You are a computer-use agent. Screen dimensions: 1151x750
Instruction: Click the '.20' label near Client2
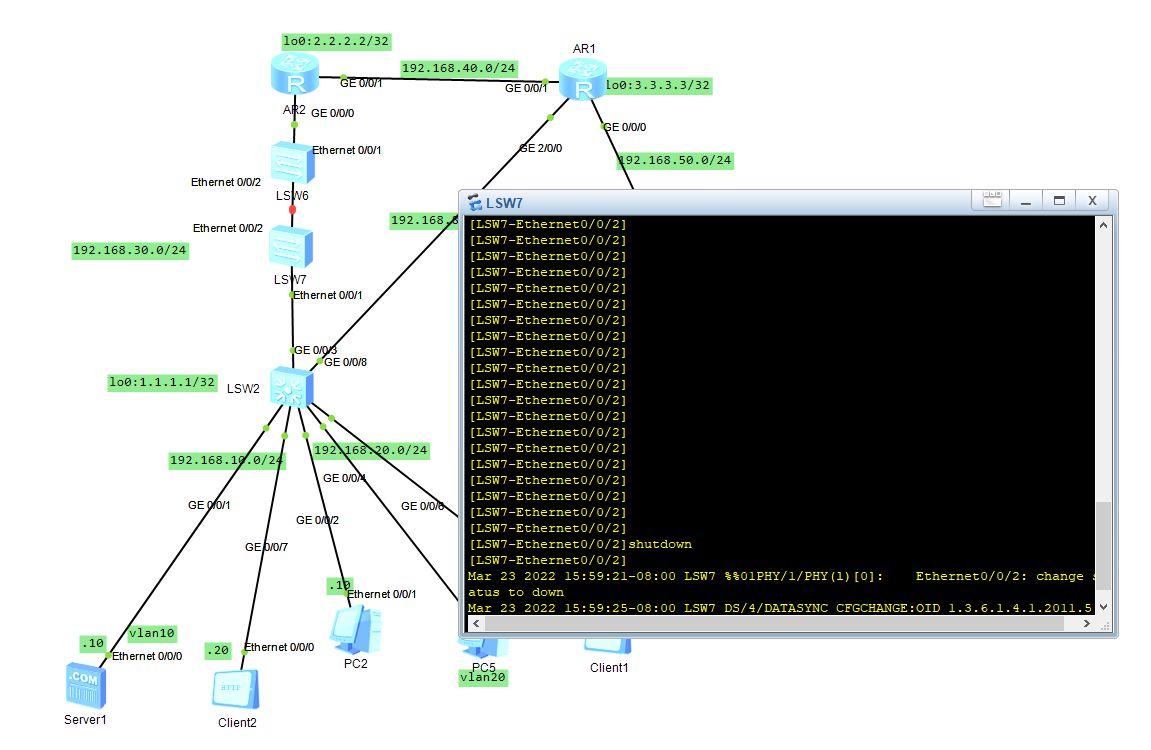tap(218, 650)
